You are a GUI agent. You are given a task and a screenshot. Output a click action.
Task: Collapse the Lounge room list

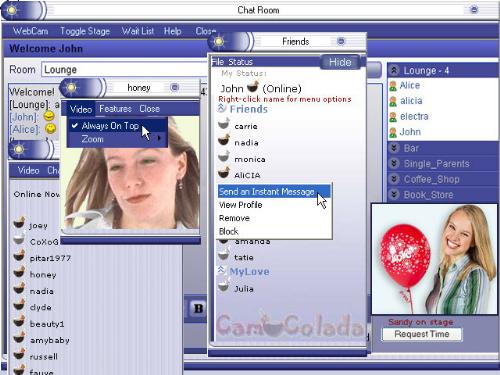pyautogui.click(x=394, y=70)
